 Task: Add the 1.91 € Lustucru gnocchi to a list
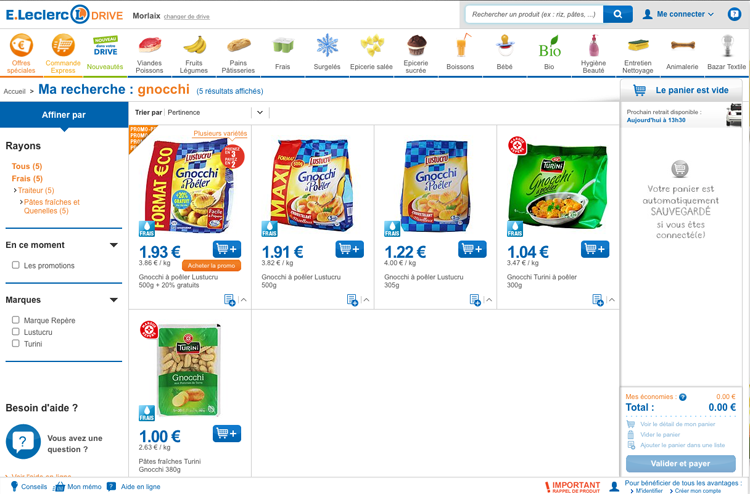pyautogui.click(x=352, y=300)
